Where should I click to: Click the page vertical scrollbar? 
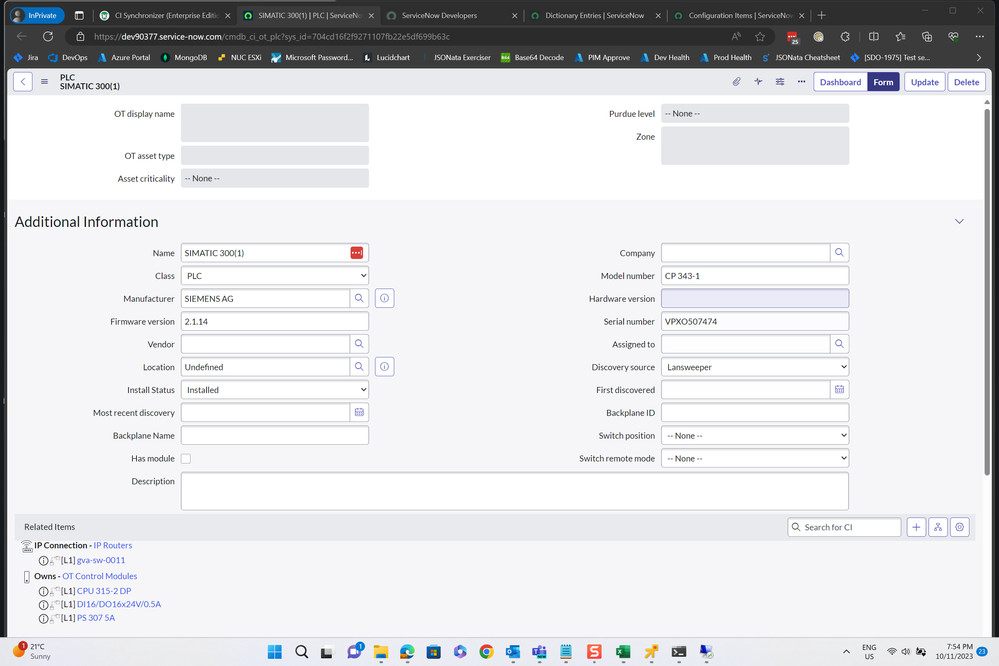click(987, 293)
